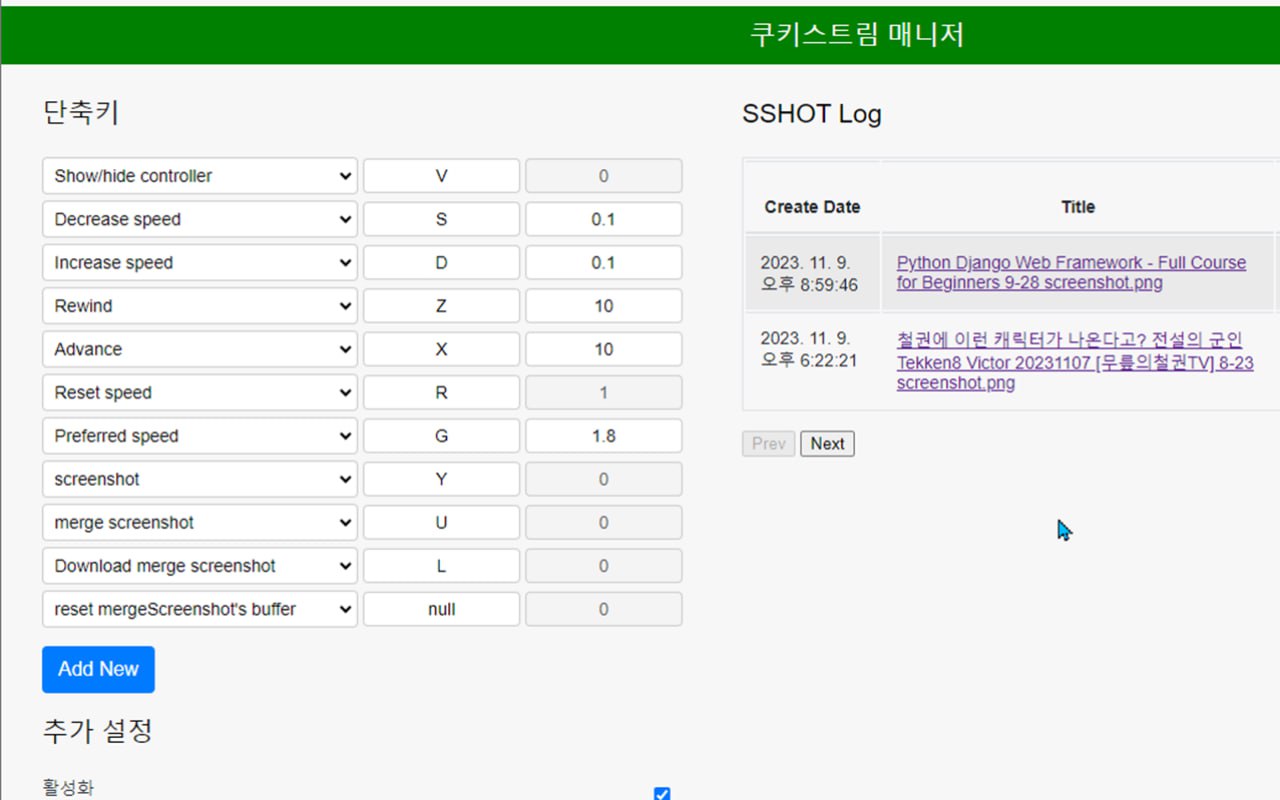The height and width of the screenshot is (800, 1280).
Task: Edit shortcut key field containing S
Action: click(x=441, y=219)
